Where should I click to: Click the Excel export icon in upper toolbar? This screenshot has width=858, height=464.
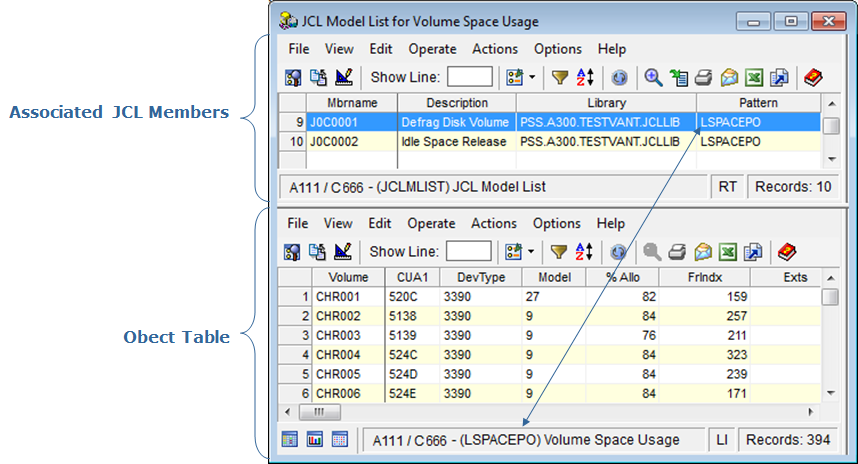pyautogui.click(x=754, y=77)
